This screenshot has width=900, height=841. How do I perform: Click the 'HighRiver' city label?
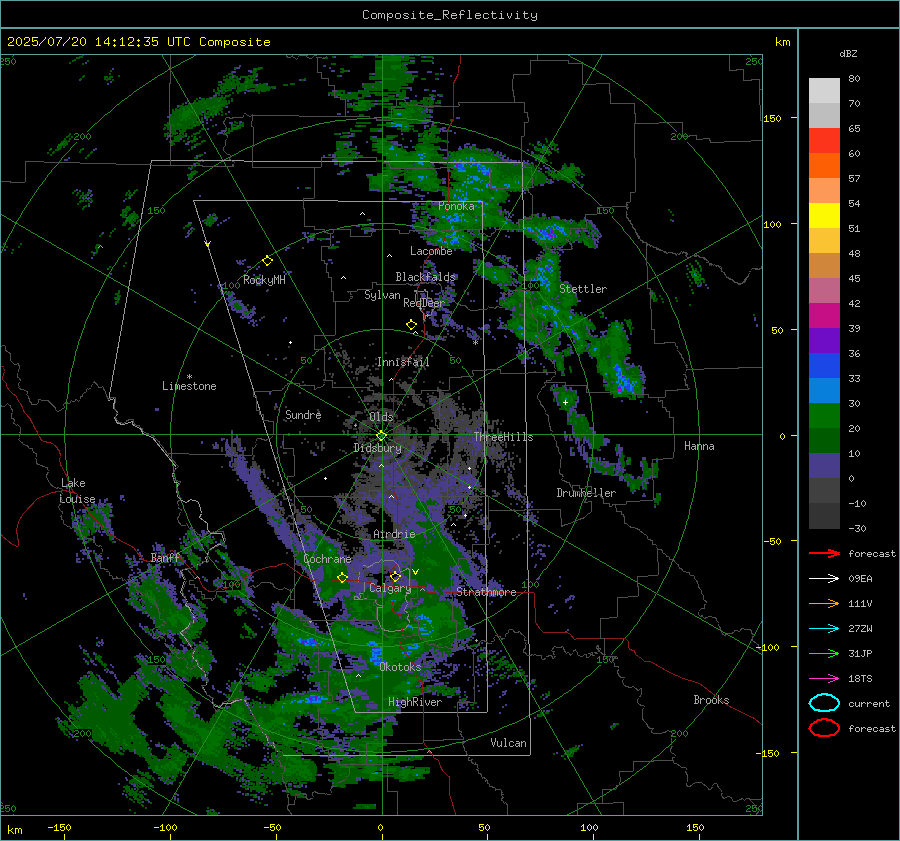(x=415, y=702)
